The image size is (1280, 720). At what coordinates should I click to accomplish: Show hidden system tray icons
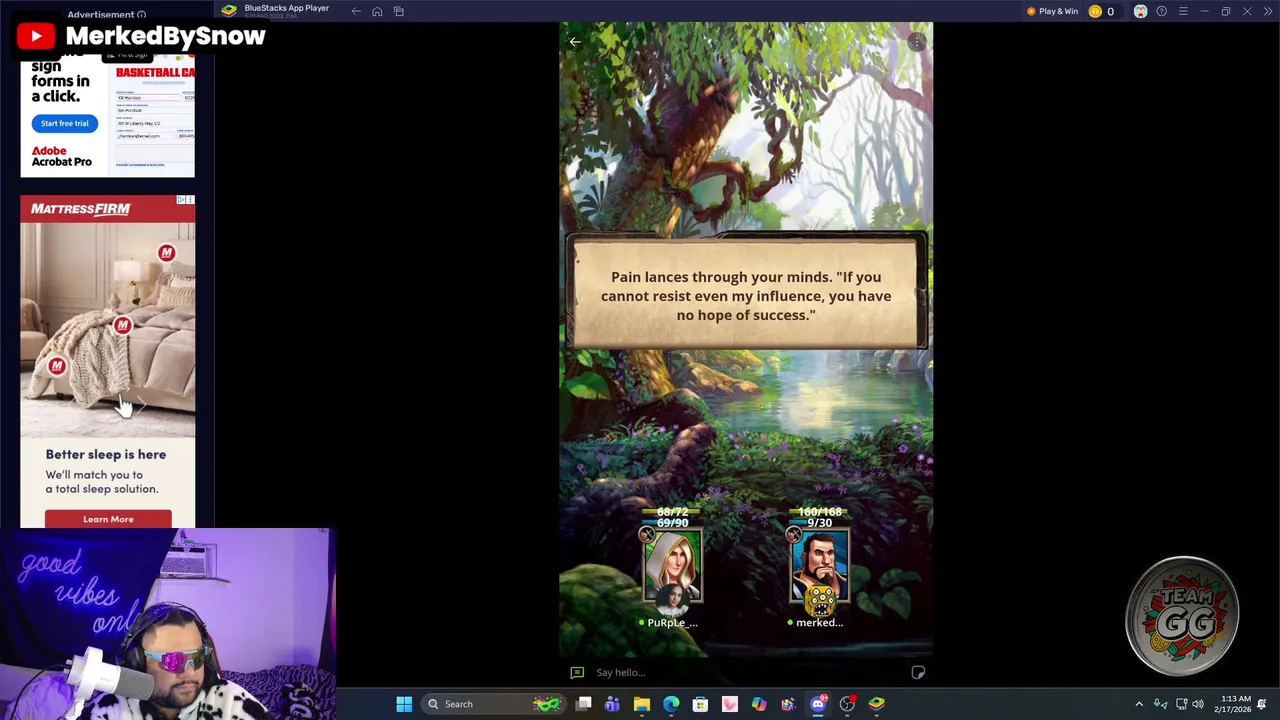point(1139,704)
